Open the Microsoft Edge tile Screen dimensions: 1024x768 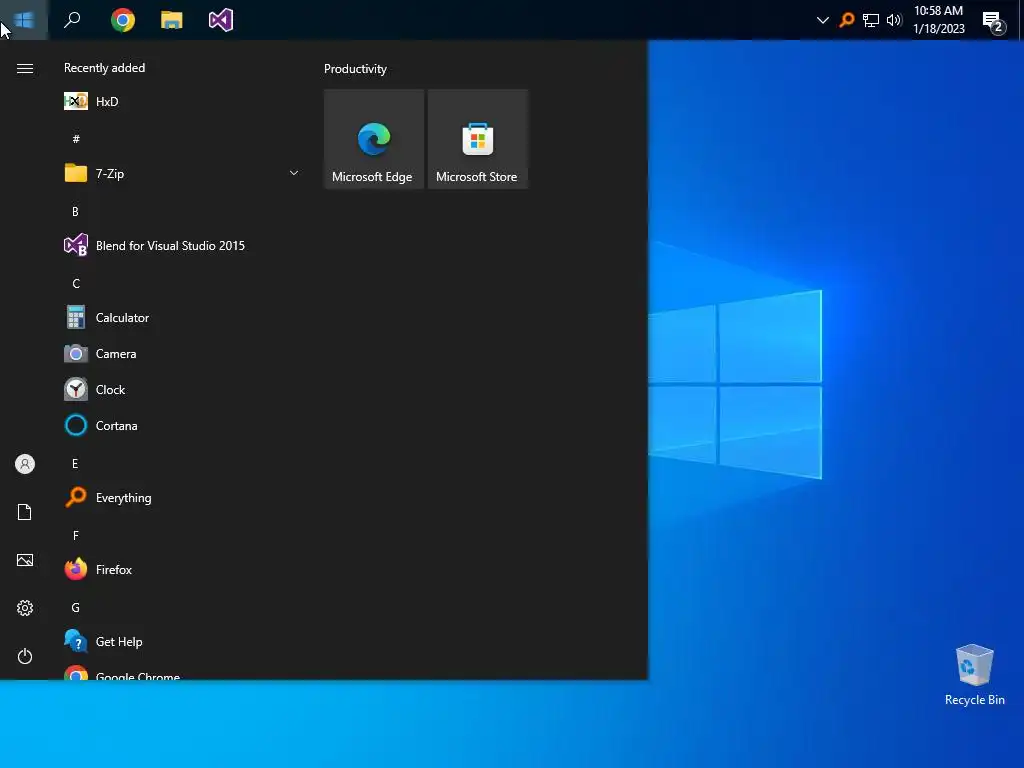pos(374,139)
